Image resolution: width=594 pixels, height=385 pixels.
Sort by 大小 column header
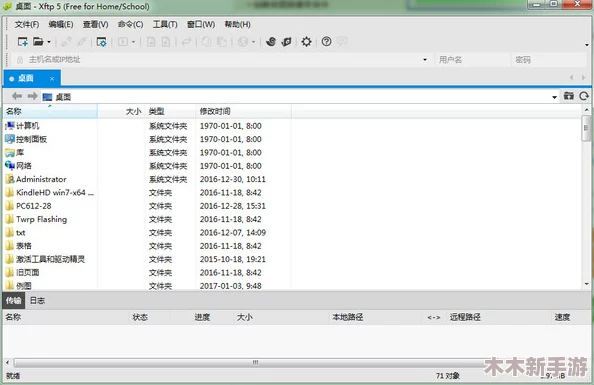[x=121, y=111]
